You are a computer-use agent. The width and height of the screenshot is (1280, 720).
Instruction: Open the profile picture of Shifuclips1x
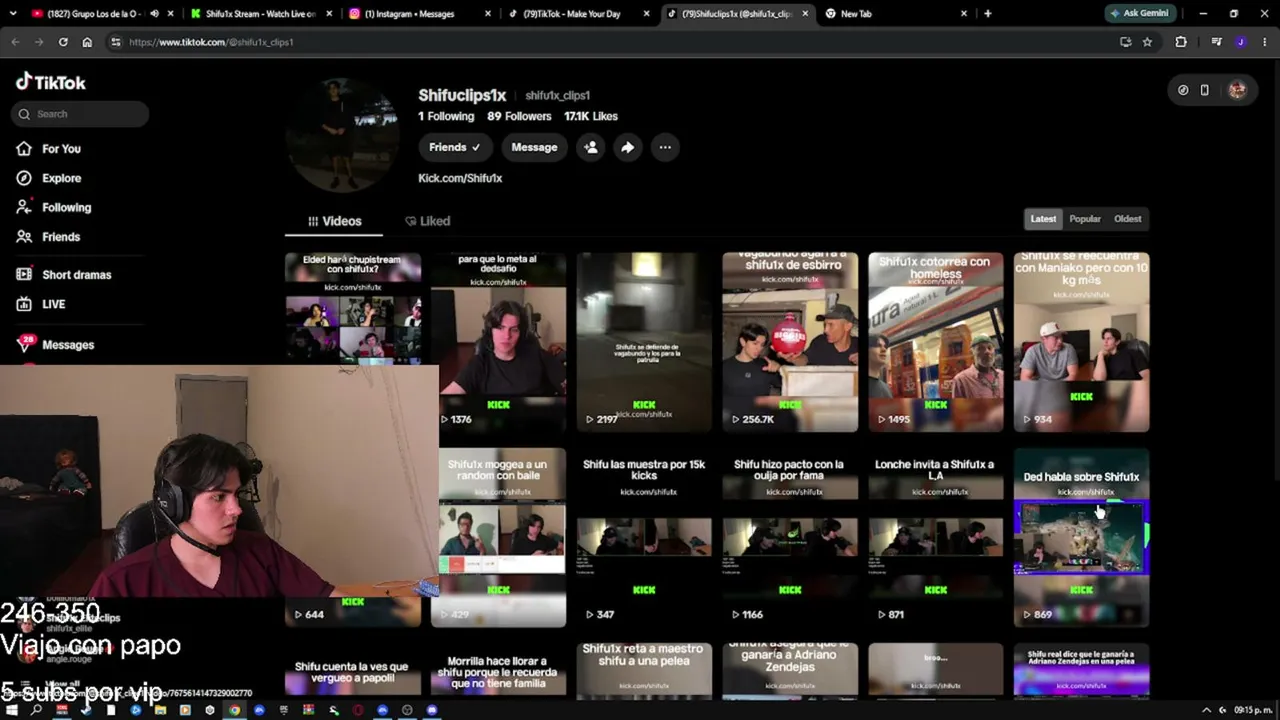(343, 134)
